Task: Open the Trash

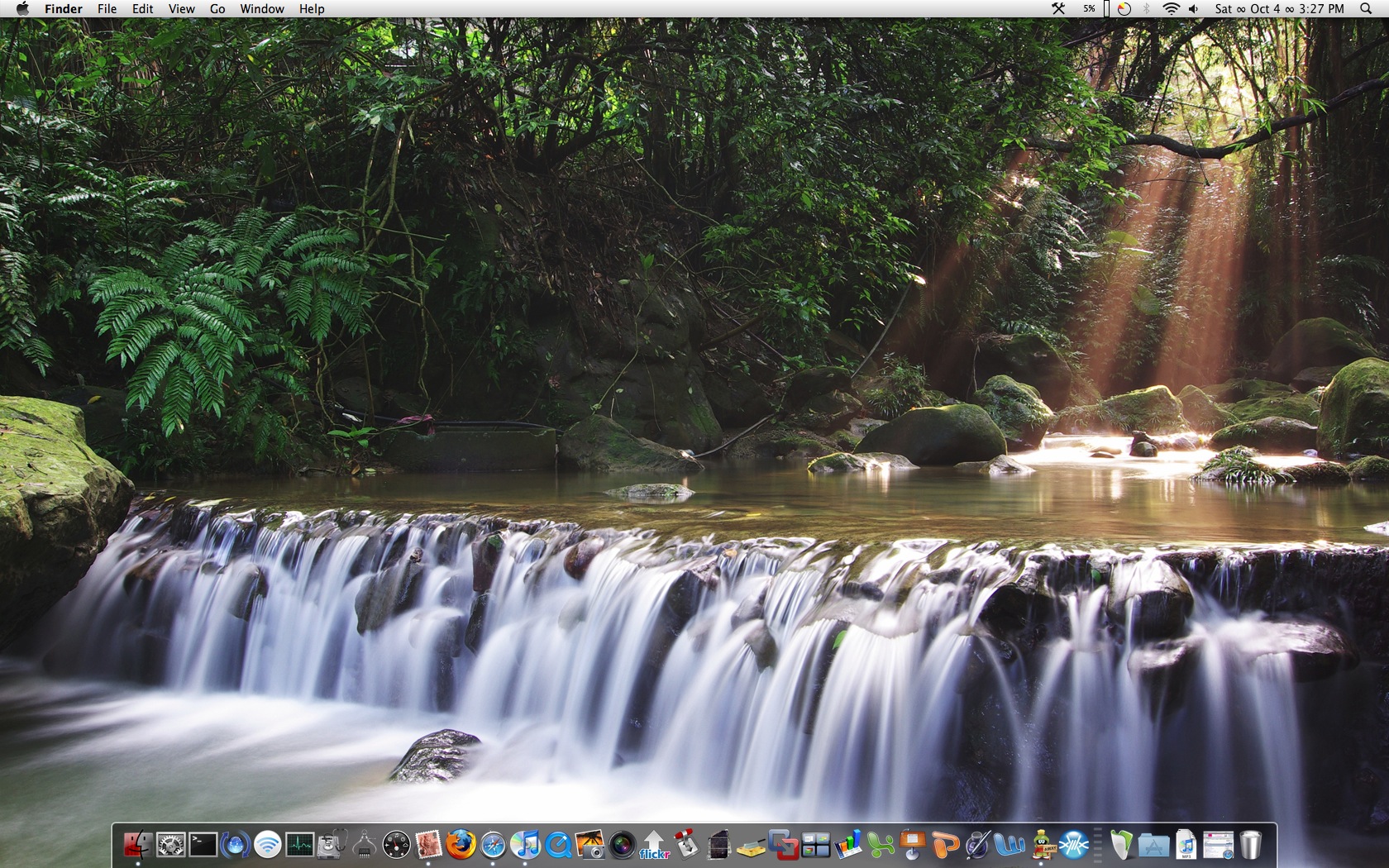Action: (x=1250, y=844)
